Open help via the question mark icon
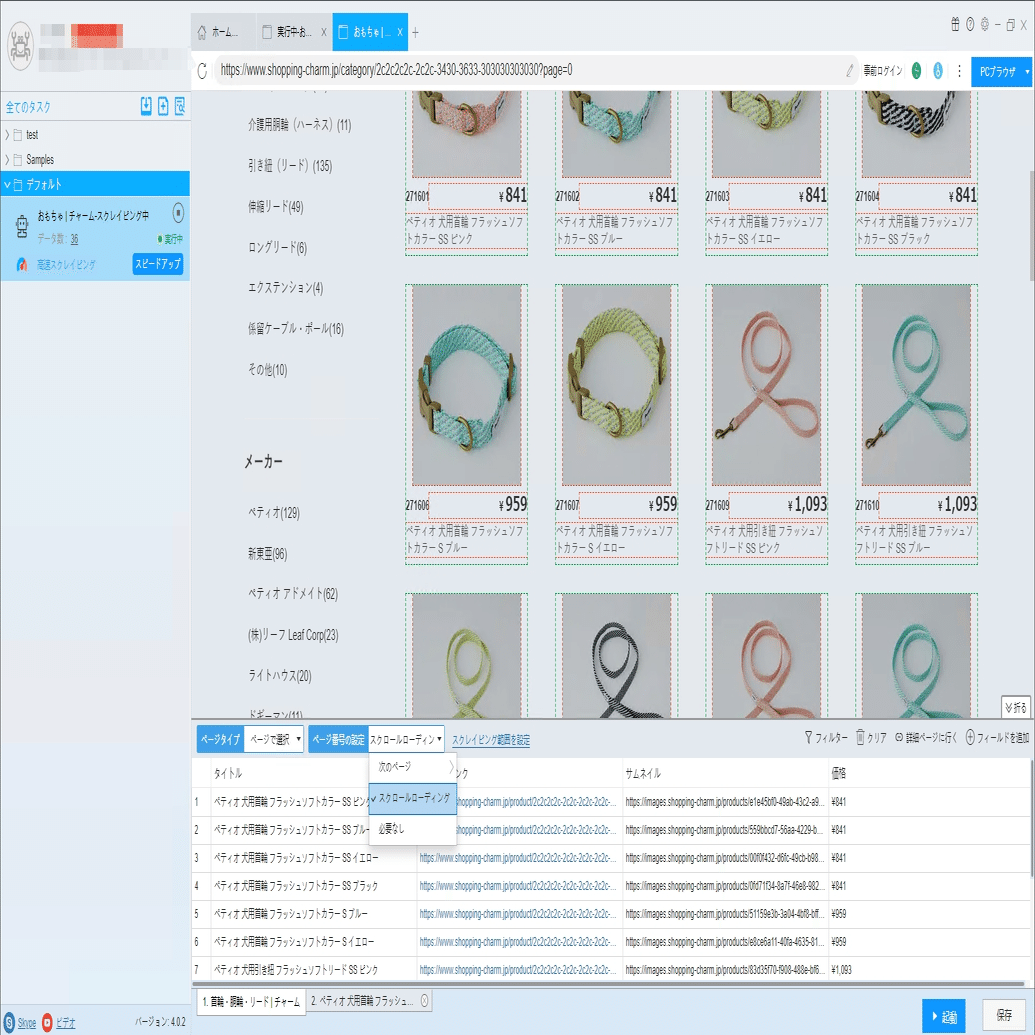The width and height of the screenshot is (1035, 1035). click(x=970, y=24)
